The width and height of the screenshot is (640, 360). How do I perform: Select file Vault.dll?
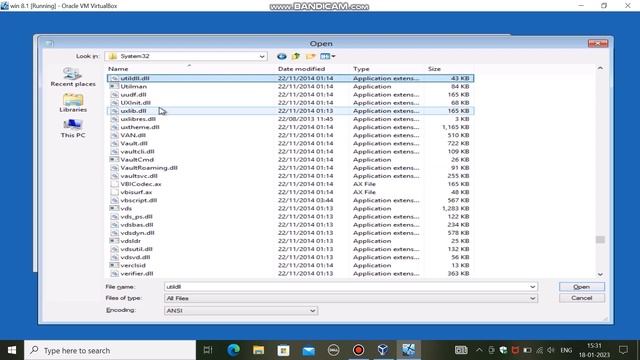(x=290, y=143)
